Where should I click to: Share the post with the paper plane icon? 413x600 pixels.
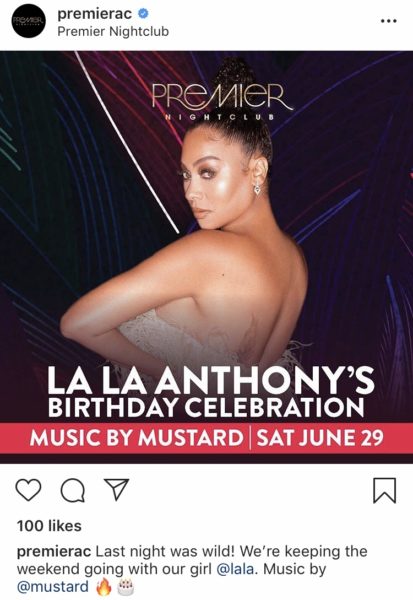pyautogui.click(x=116, y=489)
